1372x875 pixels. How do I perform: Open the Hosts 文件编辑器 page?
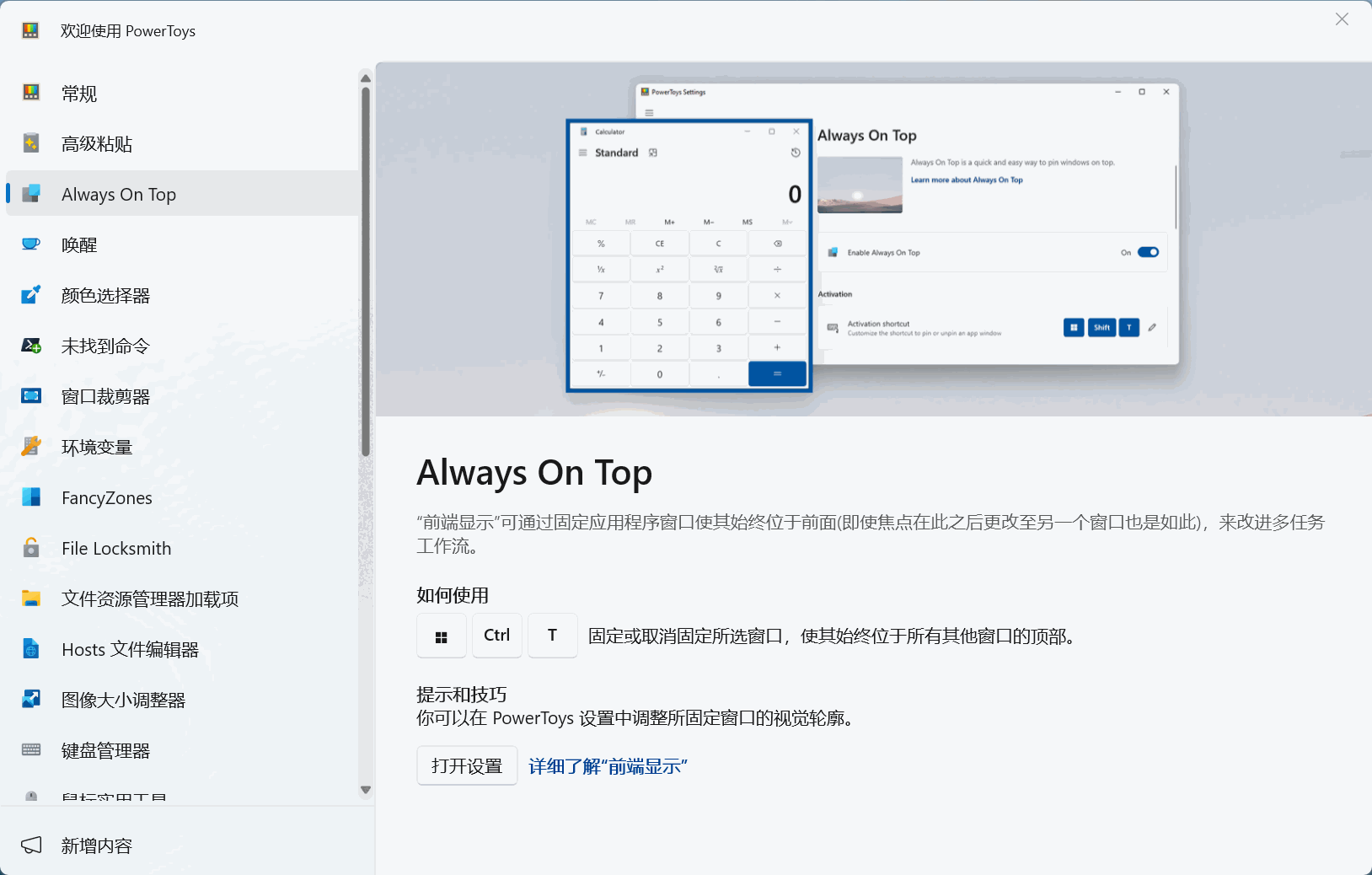[182, 649]
